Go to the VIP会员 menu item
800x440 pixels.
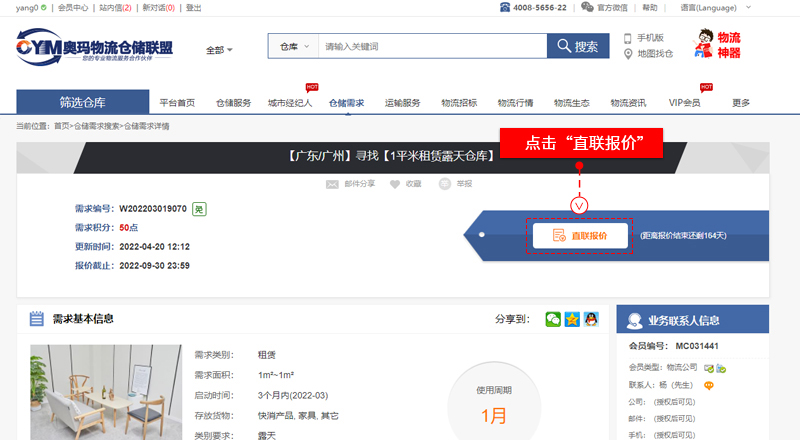tap(685, 103)
